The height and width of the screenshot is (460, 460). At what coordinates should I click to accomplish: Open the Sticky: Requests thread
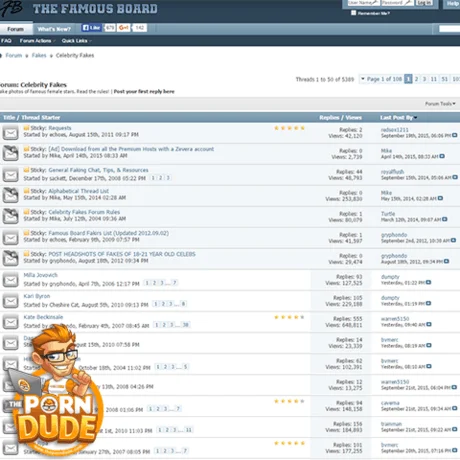(60, 128)
